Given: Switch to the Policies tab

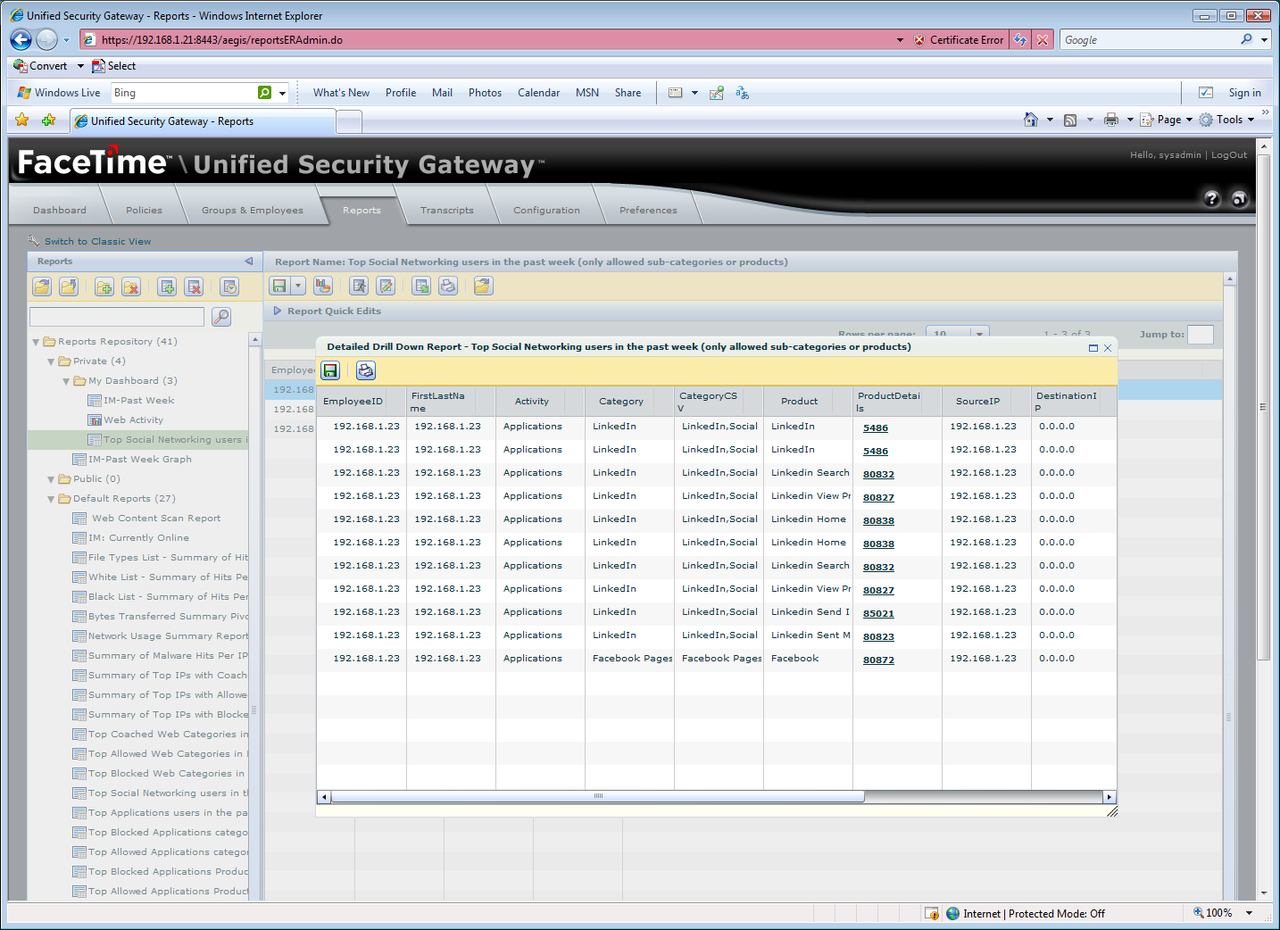Looking at the screenshot, I should (x=144, y=210).
